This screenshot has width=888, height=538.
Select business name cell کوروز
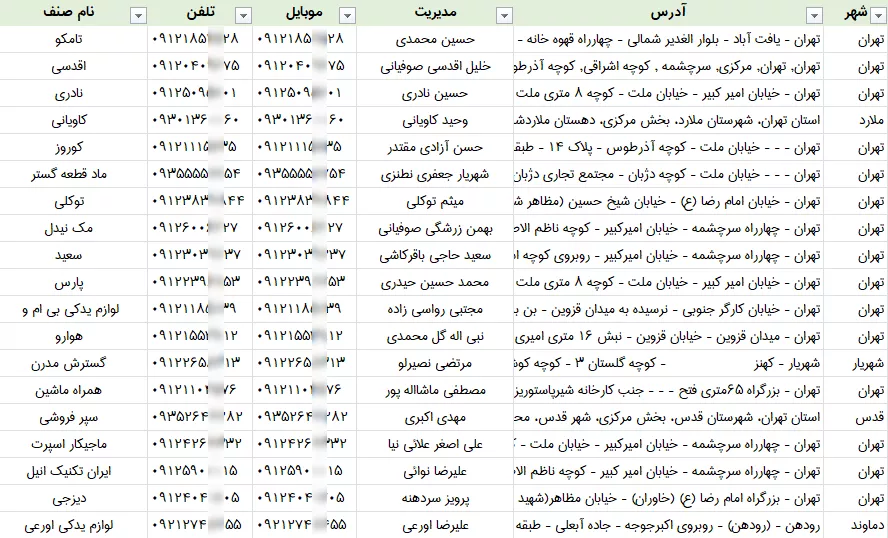[74, 147]
